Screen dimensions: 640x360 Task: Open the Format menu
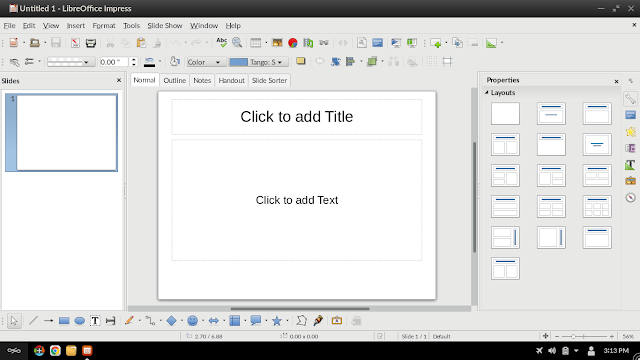tap(104, 25)
